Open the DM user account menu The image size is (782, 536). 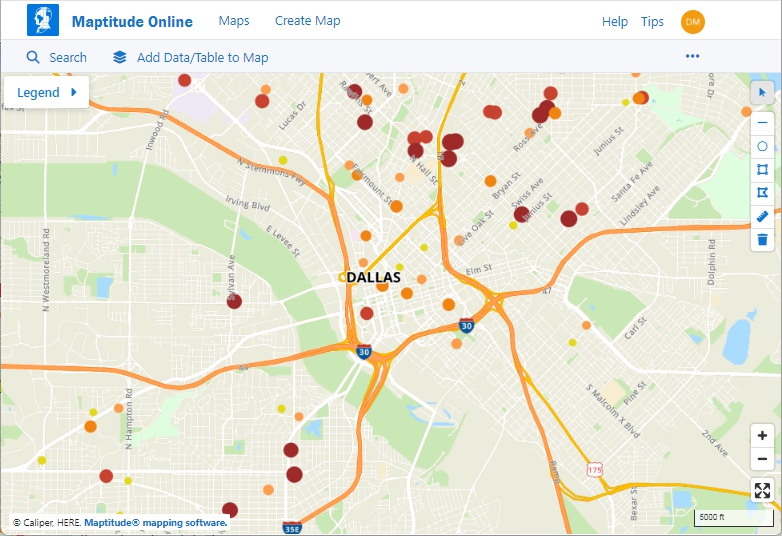click(692, 22)
